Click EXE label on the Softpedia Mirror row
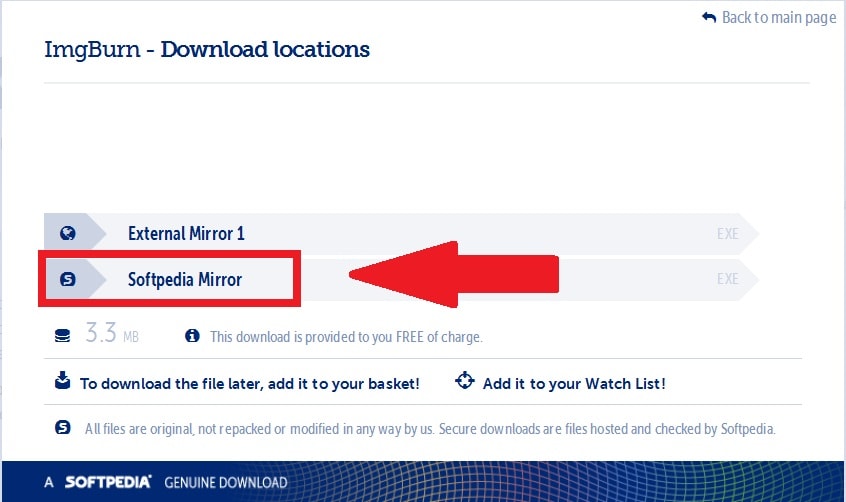The height and width of the screenshot is (502, 846). point(727,279)
